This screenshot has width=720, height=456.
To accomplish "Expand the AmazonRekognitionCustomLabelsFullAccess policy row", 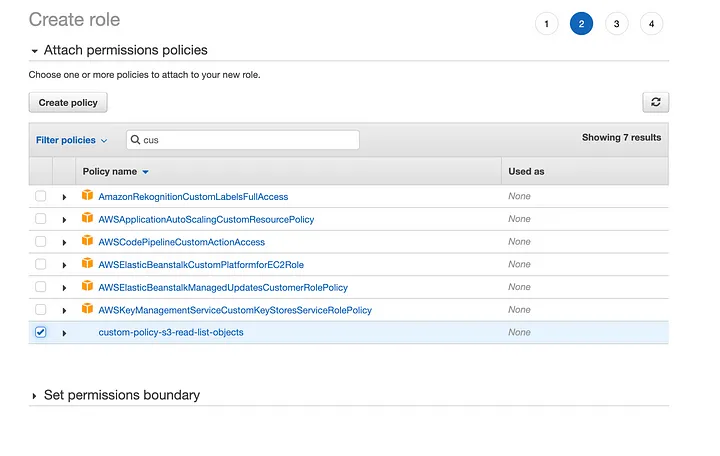I will pos(64,197).
